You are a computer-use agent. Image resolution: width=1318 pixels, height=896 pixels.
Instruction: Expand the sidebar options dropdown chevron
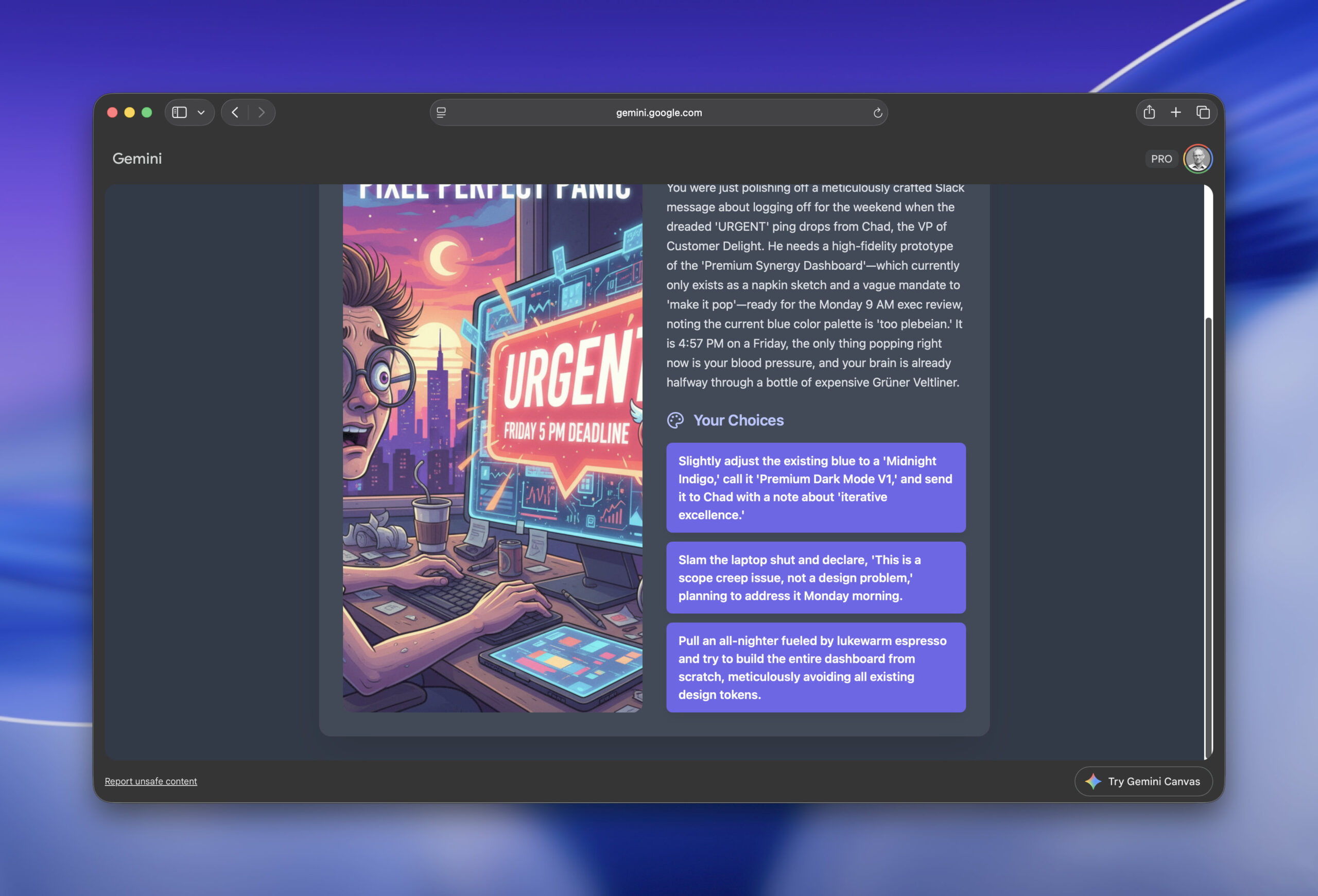click(201, 113)
